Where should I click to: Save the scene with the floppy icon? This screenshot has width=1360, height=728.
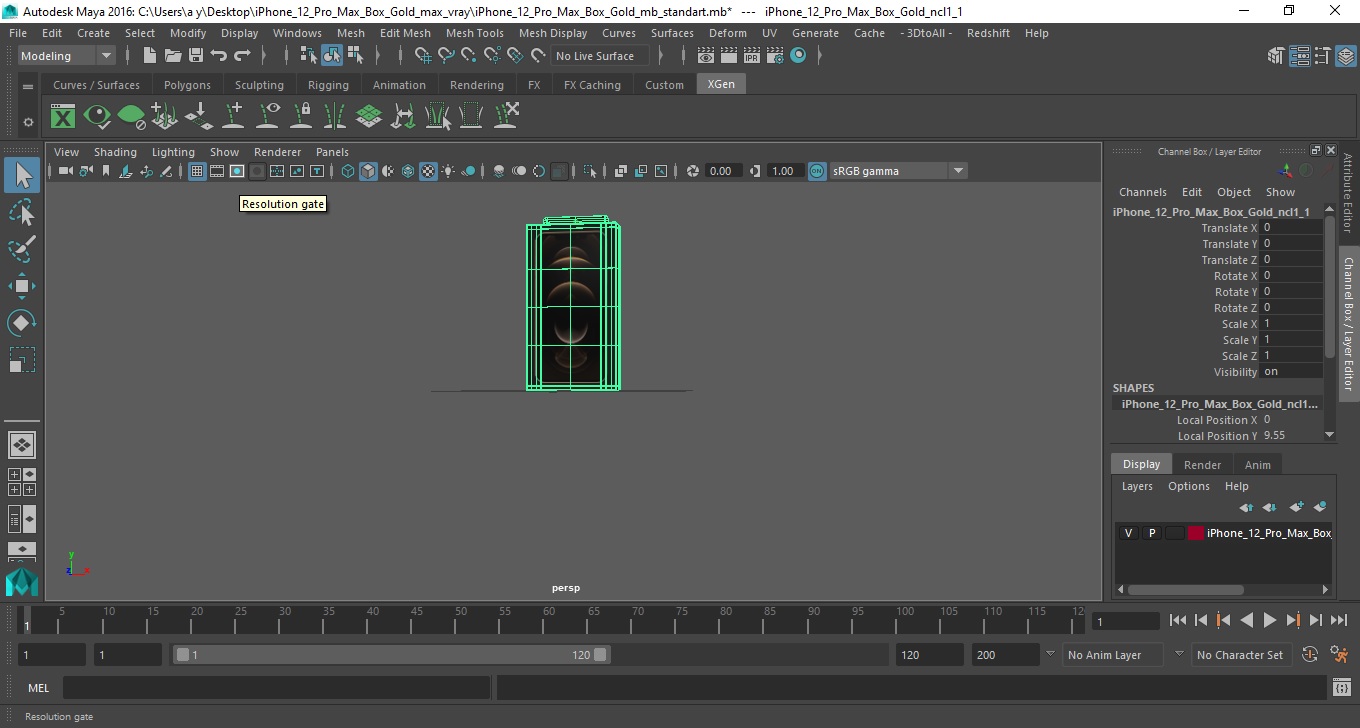pos(196,56)
